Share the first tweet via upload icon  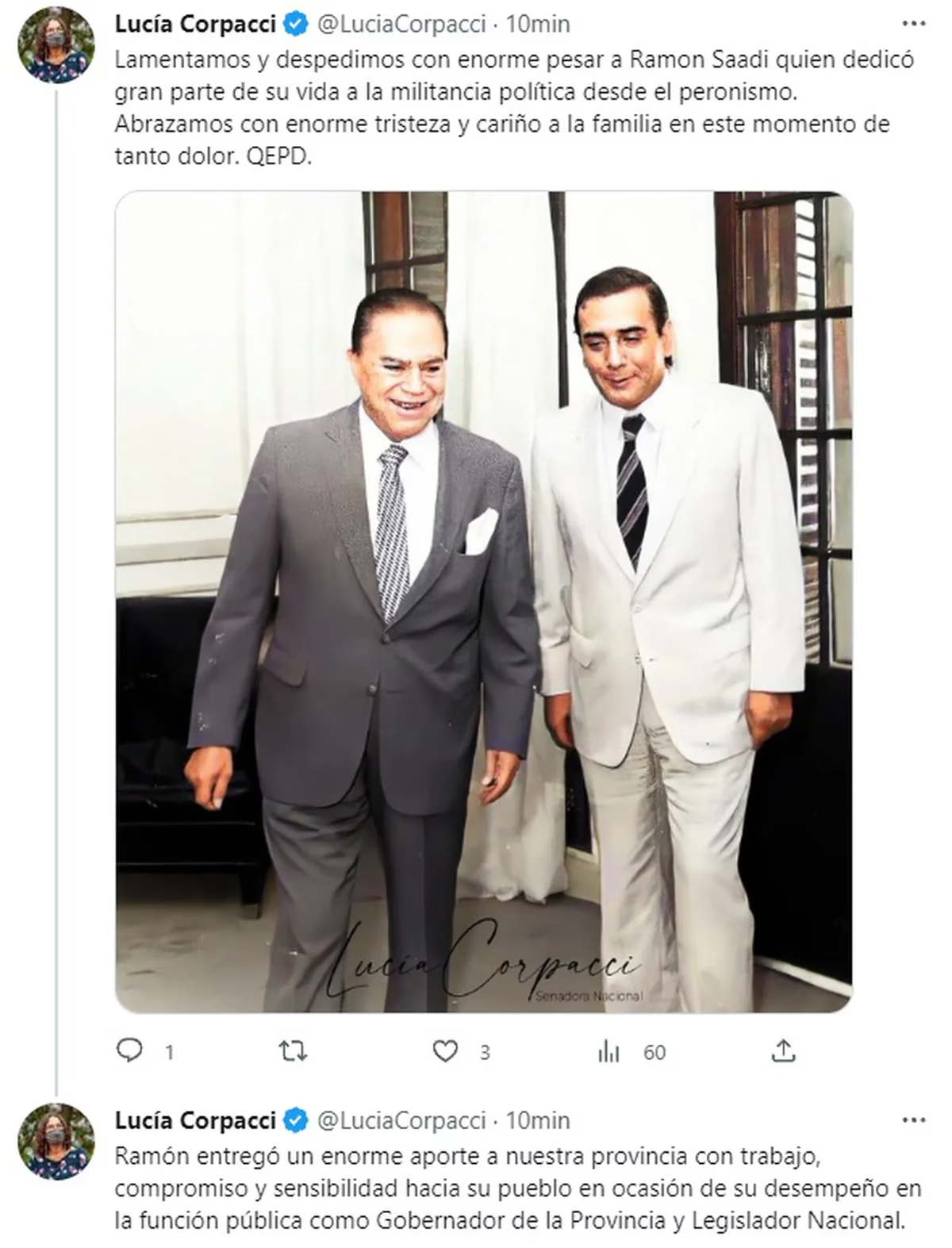click(x=783, y=1051)
